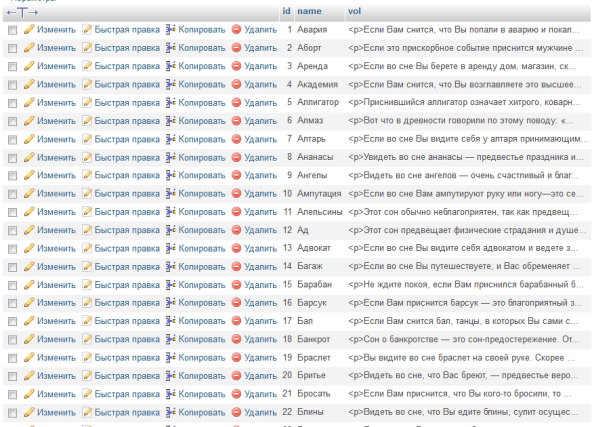
Task: Click Изменить link for row Банкрот
Action: coord(56,339)
